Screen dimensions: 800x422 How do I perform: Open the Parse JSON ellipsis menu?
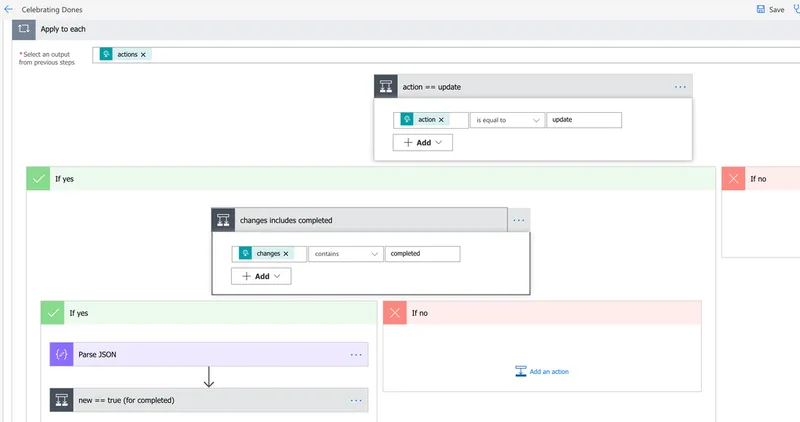tap(356, 355)
